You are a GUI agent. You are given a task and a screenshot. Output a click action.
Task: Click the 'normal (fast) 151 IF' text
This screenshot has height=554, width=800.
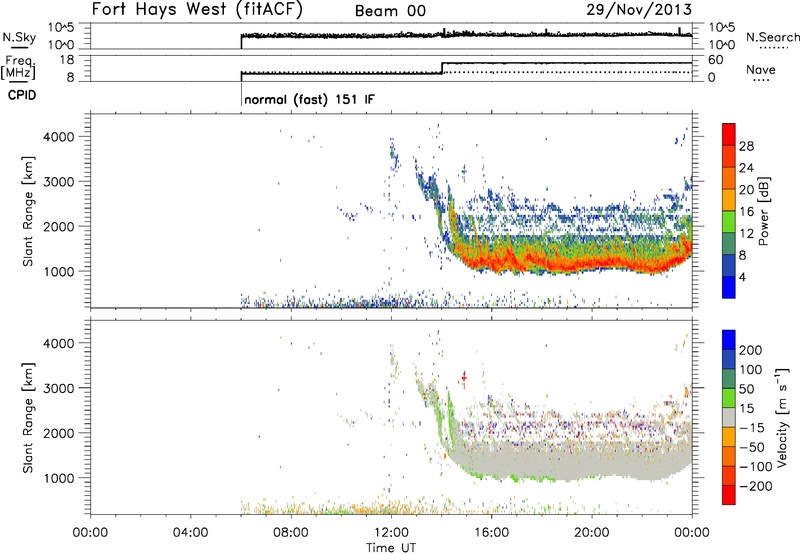(x=309, y=99)
